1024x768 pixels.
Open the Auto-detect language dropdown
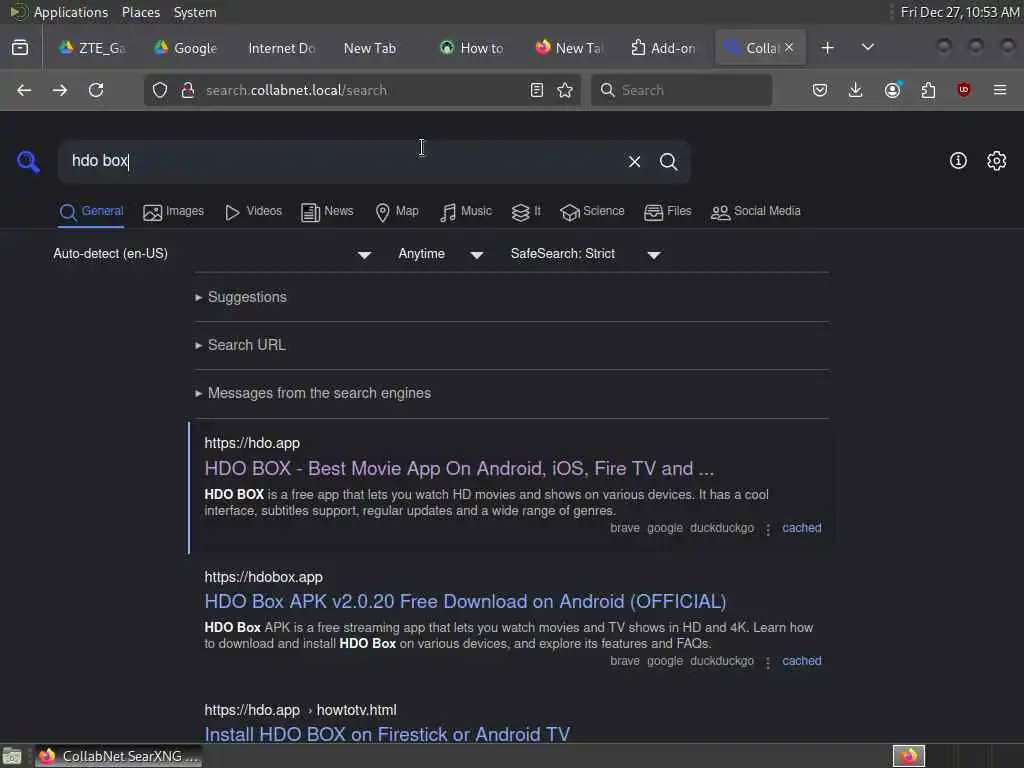pyautogui.click(x=213, y=254)
